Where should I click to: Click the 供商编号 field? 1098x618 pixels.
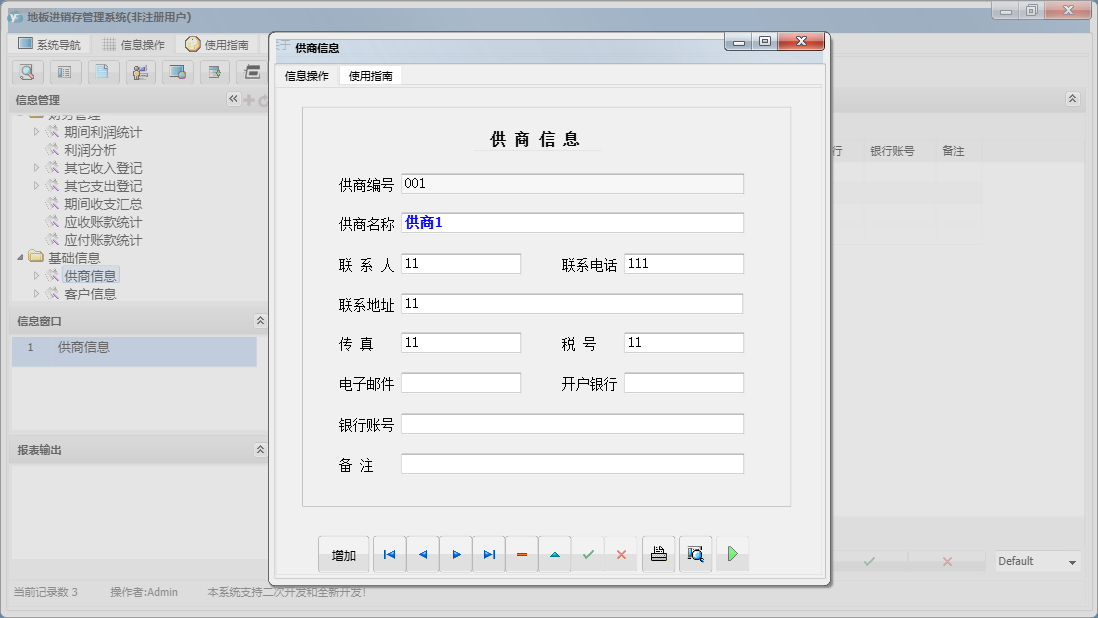(572, 183)
